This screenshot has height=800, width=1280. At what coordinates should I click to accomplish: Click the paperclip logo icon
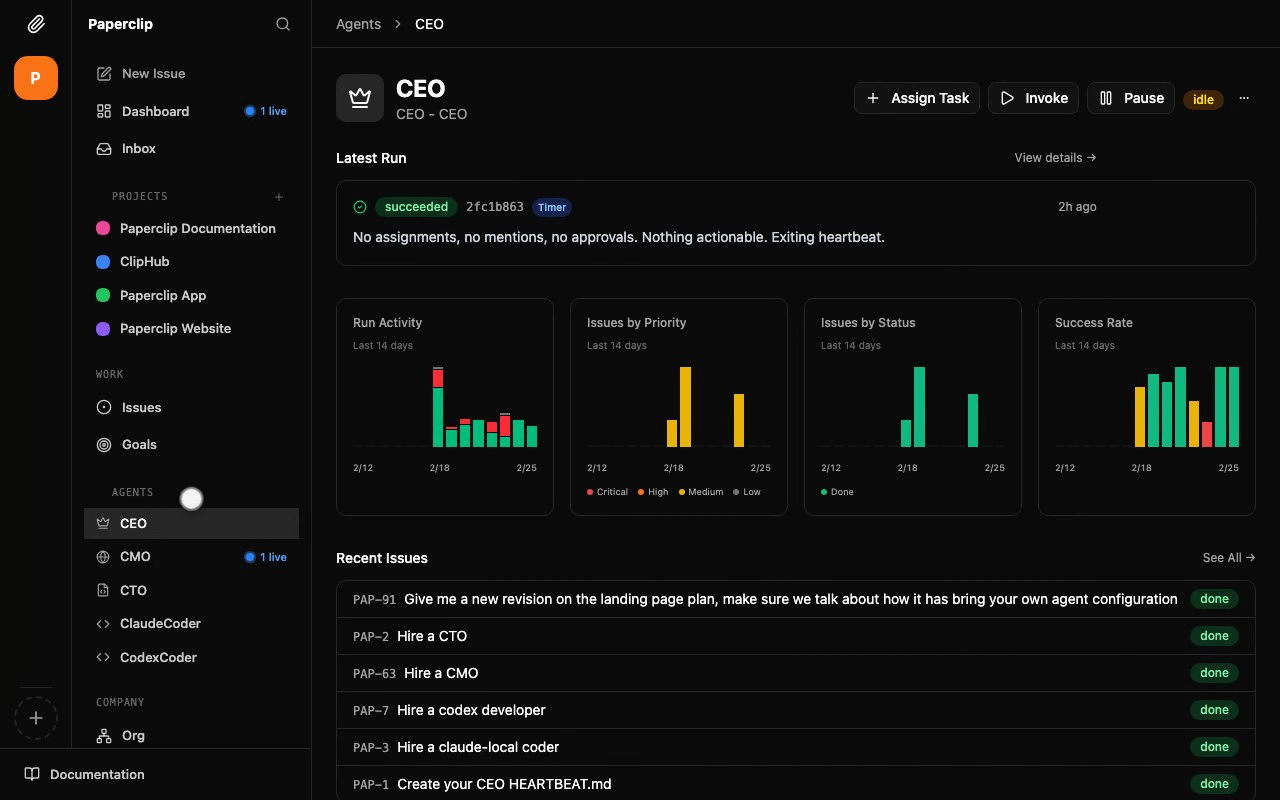[35, 24]
